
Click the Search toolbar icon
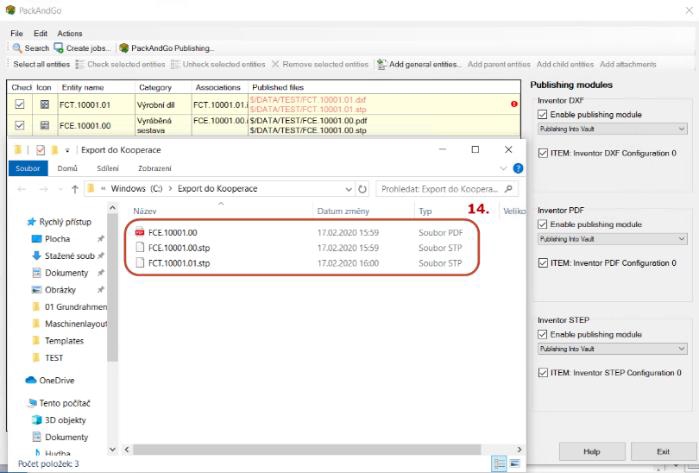17,47
